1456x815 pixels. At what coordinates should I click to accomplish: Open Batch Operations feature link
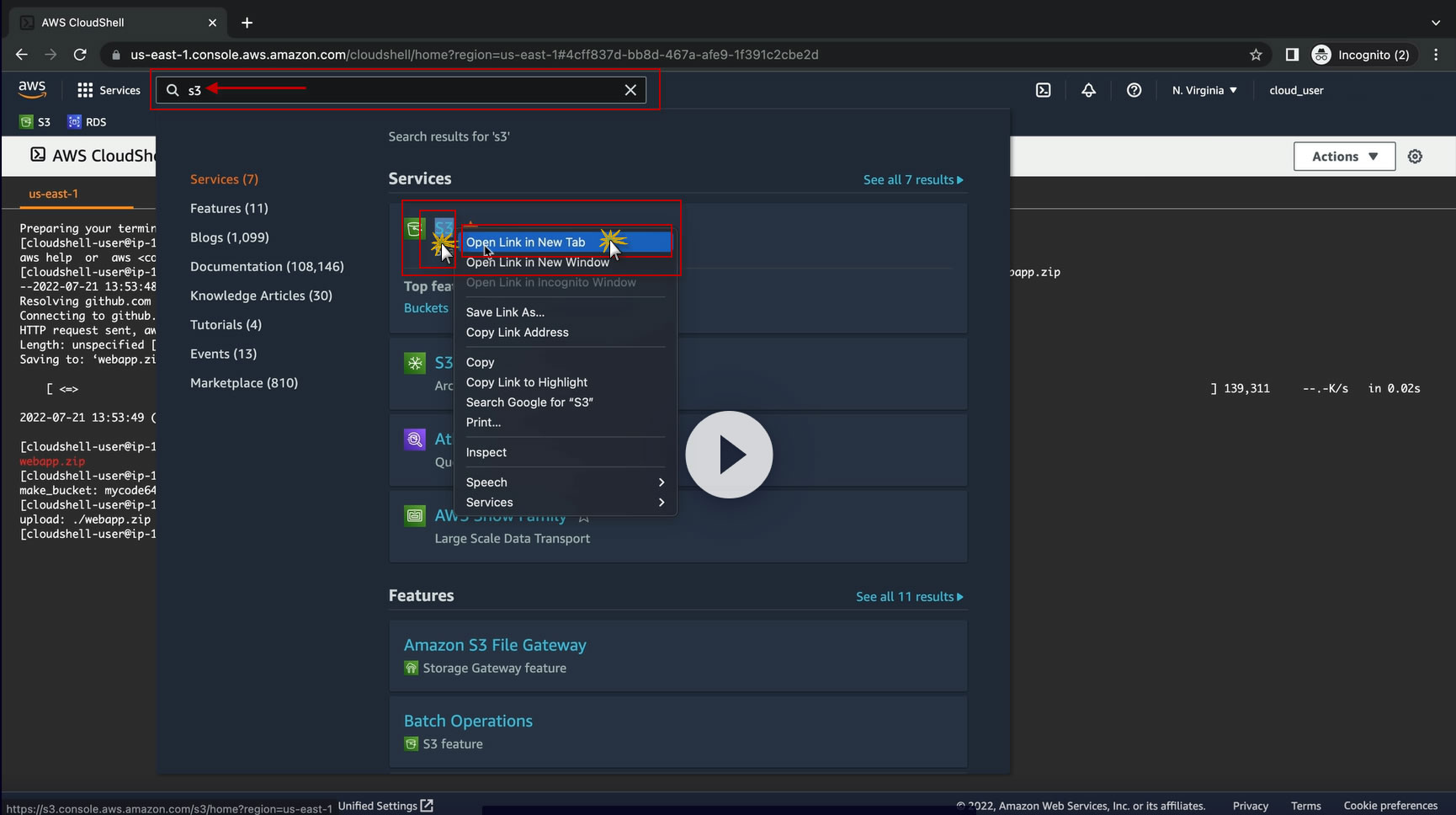pyautogui.click(x=468, y=722)
